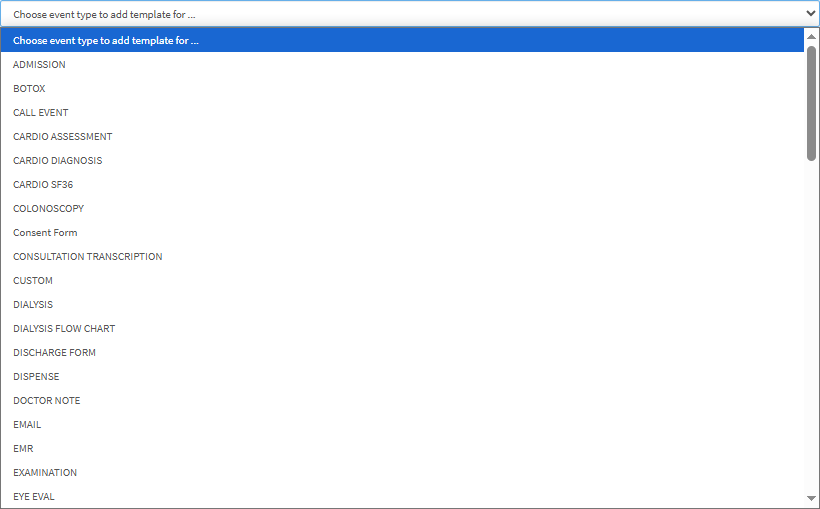Collapse the event type dropdown chevron

tap(810, 14)
